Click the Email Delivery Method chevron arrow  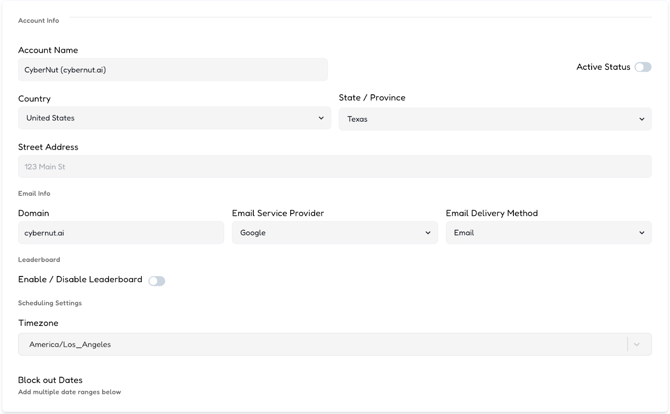[641, 233]
